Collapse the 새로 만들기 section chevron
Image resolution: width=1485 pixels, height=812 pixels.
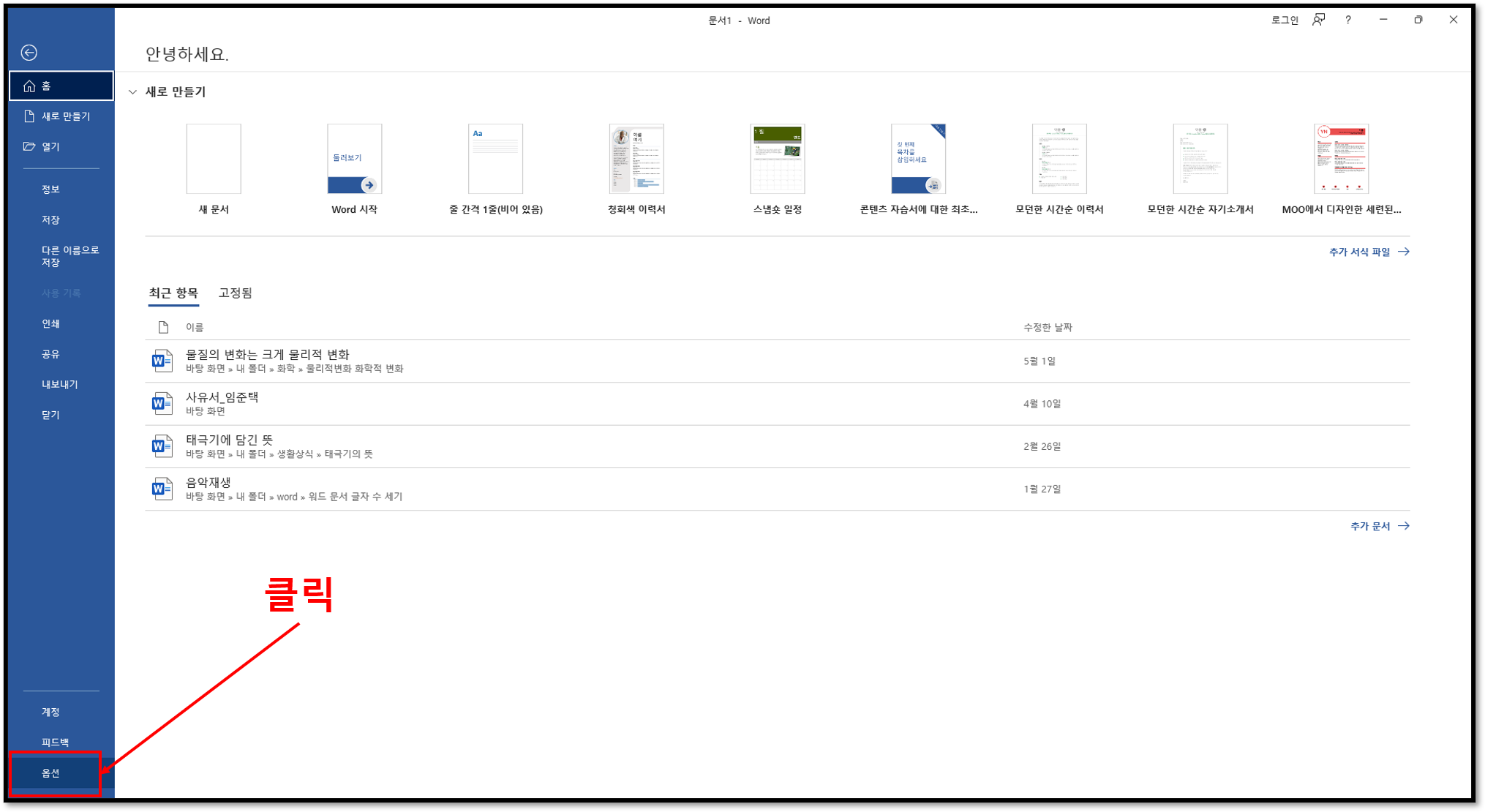(132, 92)
